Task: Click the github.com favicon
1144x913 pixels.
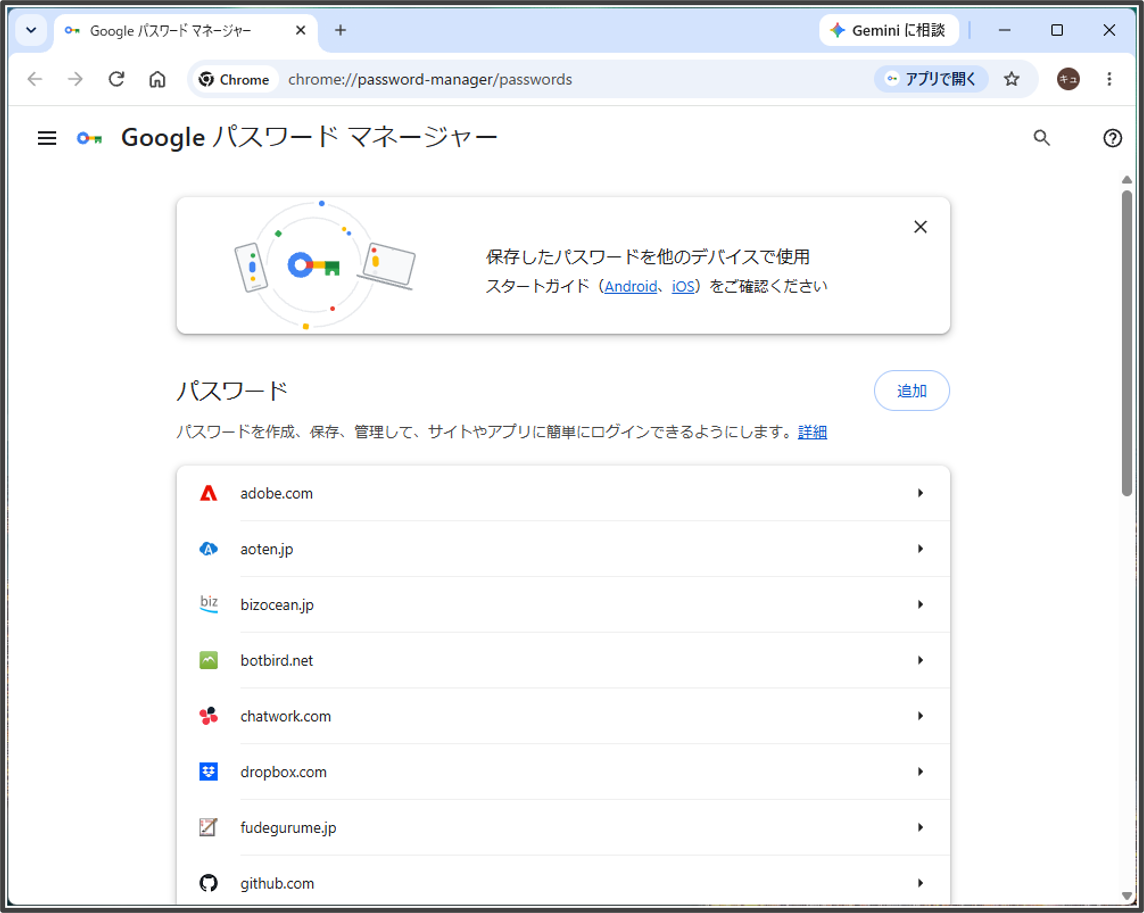Action: click(209, 883)
